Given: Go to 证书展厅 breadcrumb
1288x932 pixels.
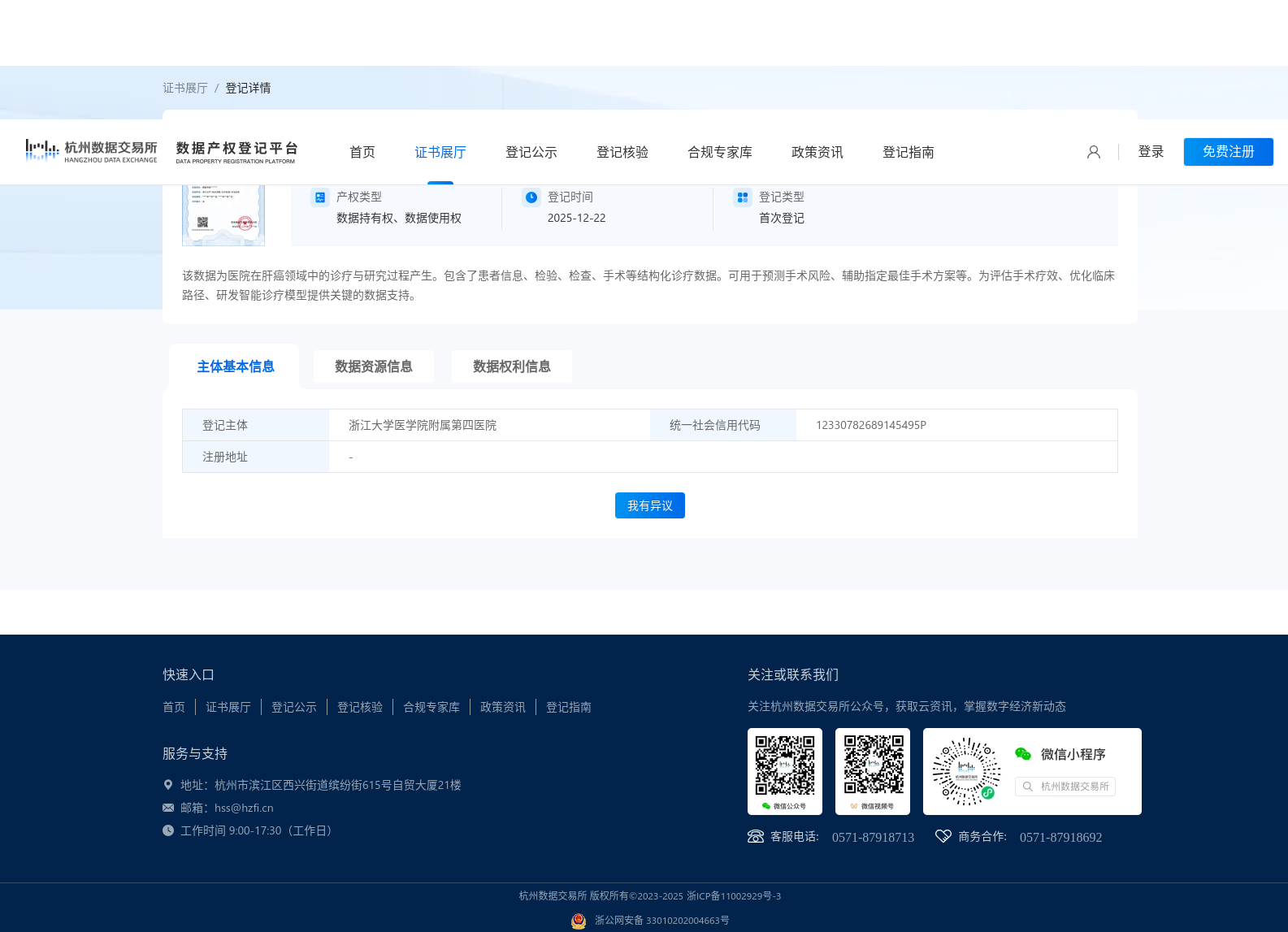Looking at the screenshot, I should pos(185,88).
